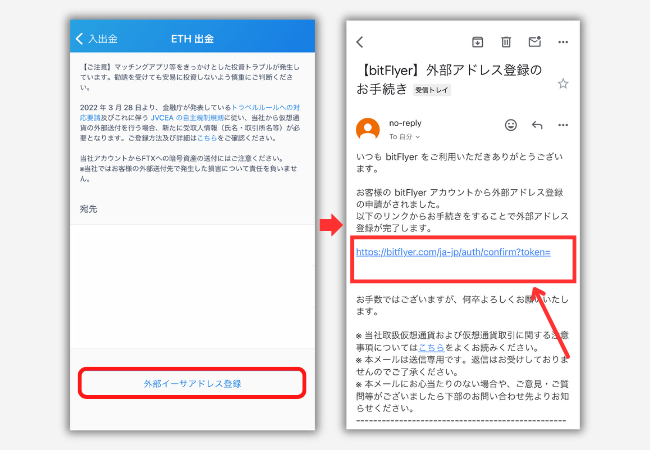Click the email subject 外部アドレス登録のお手続き
Viewport: 650px width, 450px height.
[x=449, y=79]
